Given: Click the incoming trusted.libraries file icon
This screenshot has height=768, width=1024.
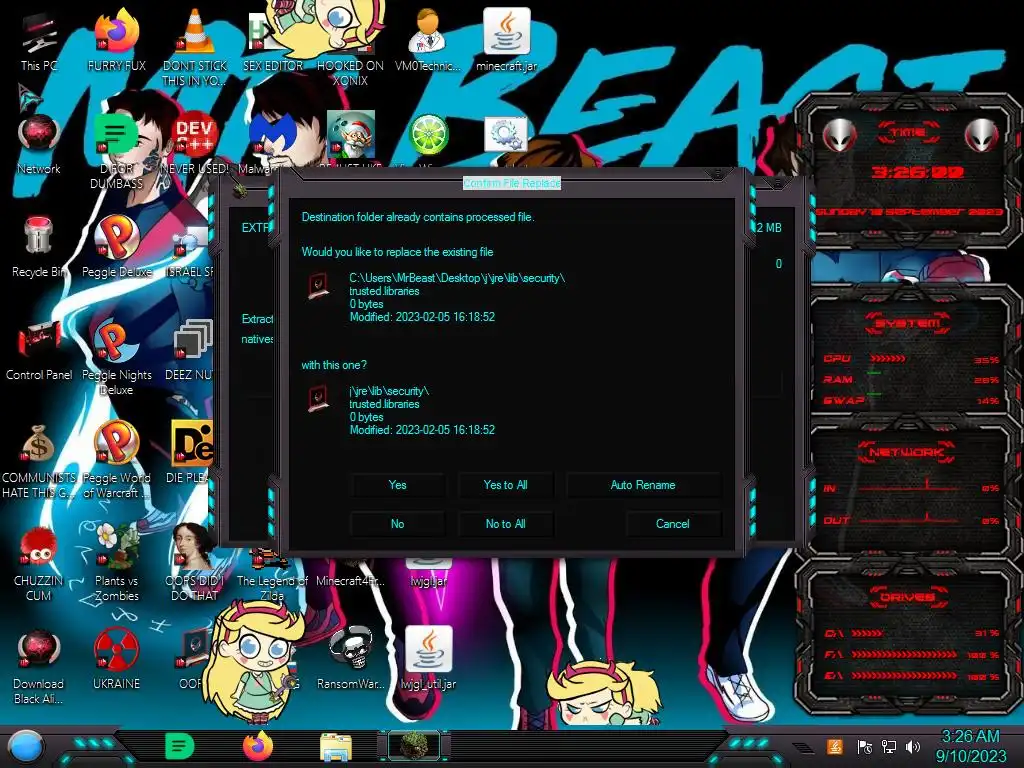Looking at the screenshot, I should (318, 398).
